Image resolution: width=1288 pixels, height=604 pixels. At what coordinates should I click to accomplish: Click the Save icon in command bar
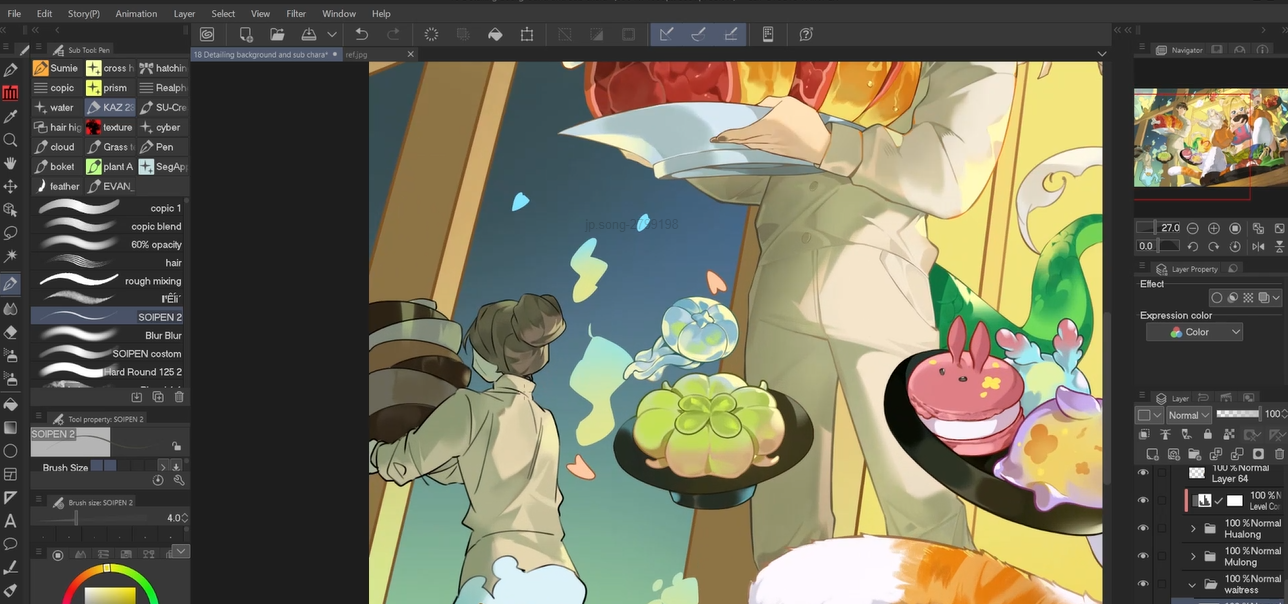pyautogui.click(x=310, y=34)
